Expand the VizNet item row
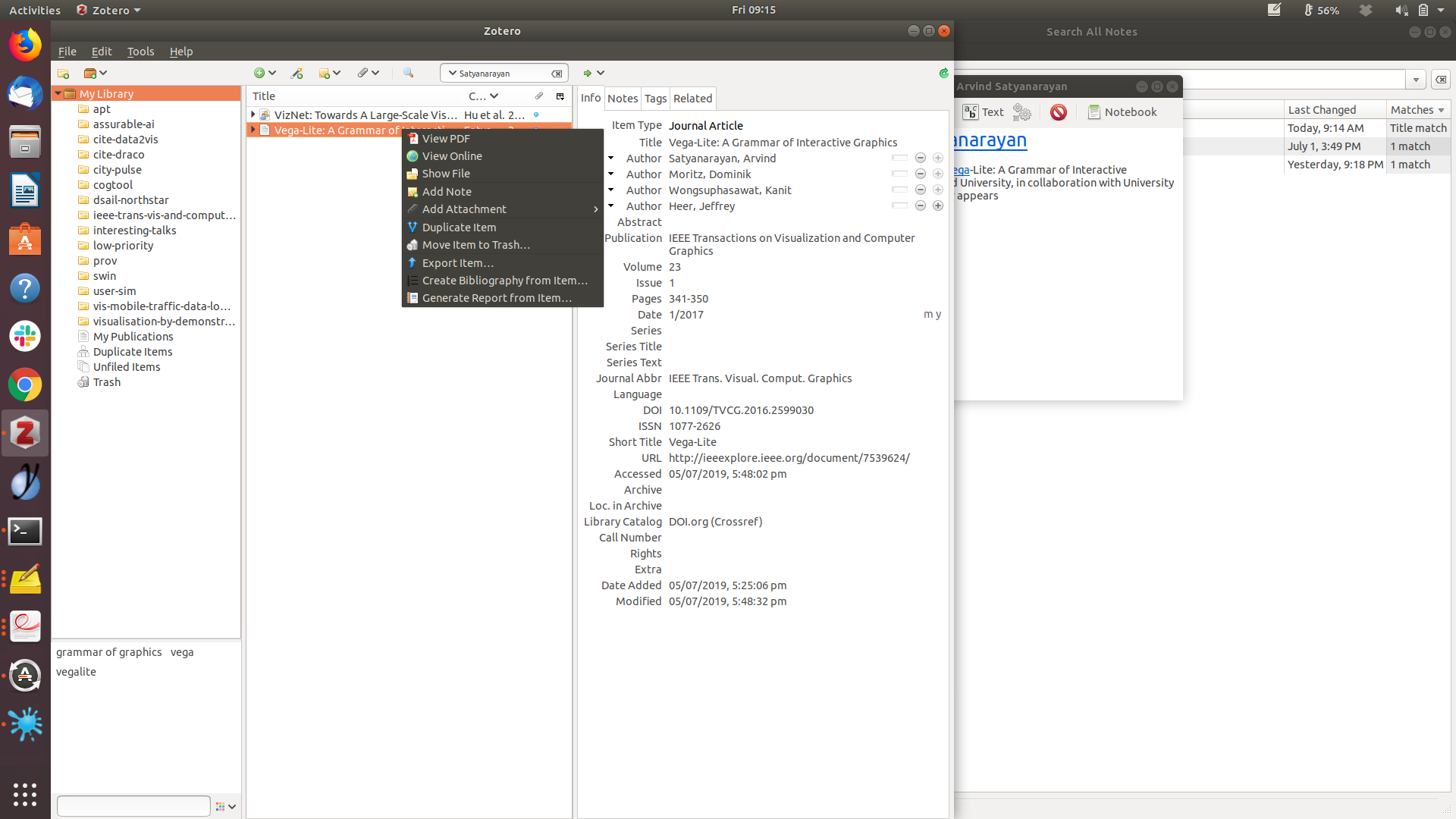 click(x=253, y=115)
